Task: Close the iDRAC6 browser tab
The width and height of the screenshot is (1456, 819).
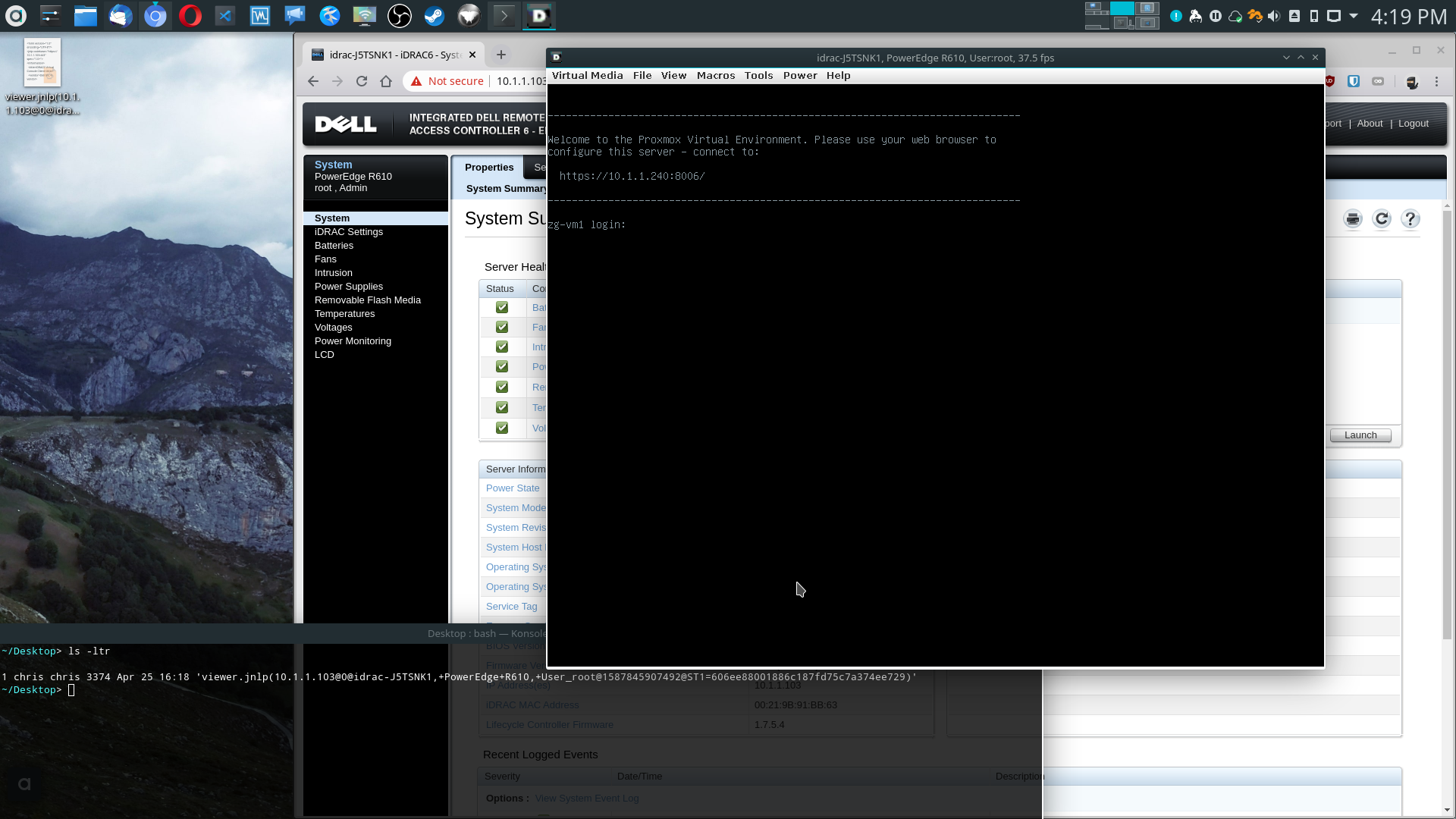Action: point(472,55)
